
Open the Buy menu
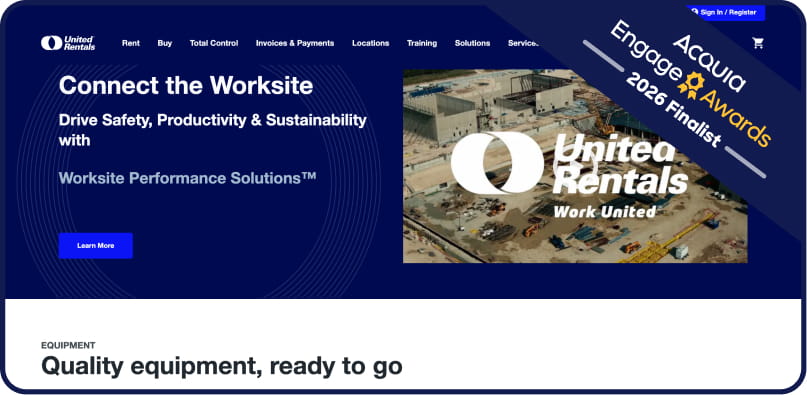(165, 43)
